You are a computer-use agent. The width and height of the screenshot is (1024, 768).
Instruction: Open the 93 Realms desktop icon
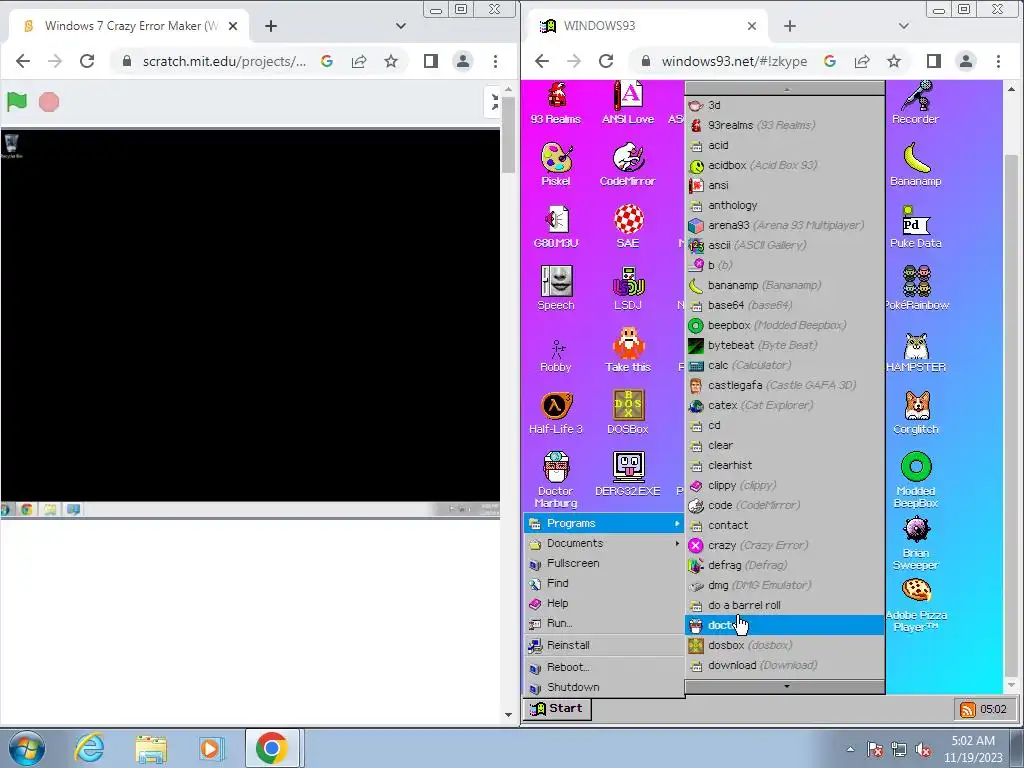point(556,103)
